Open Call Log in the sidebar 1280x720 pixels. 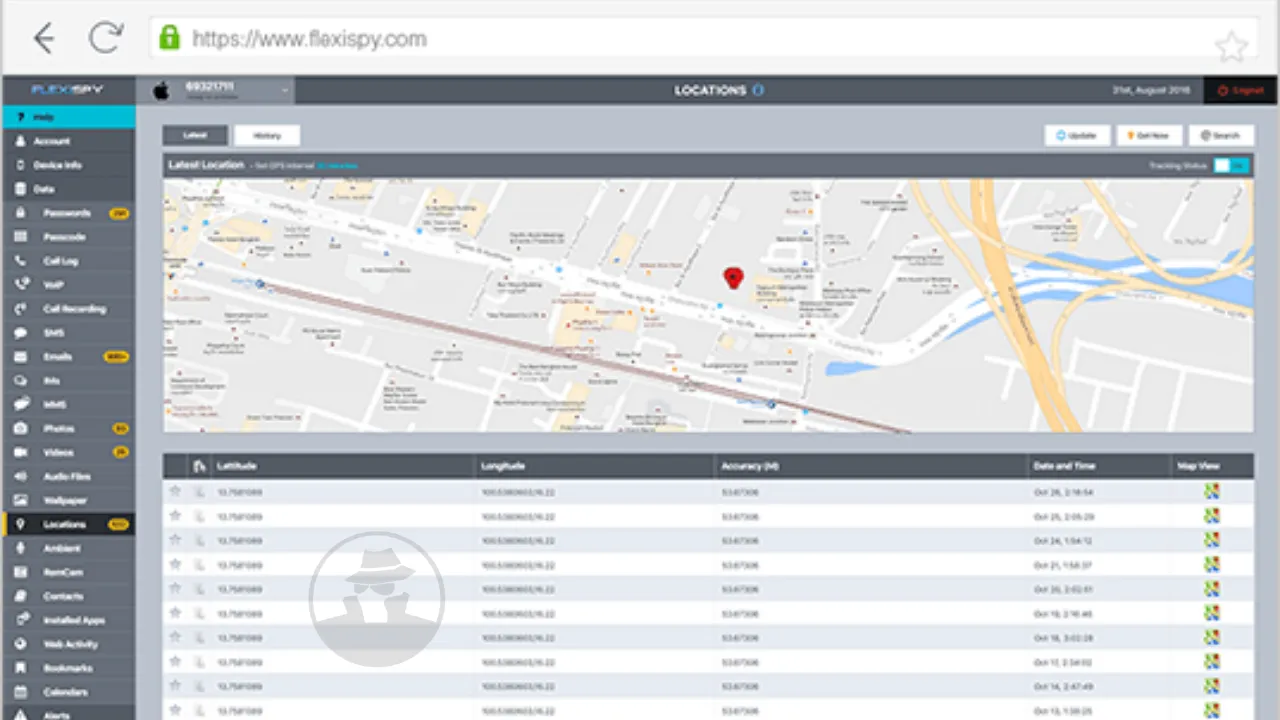[68, 261]
